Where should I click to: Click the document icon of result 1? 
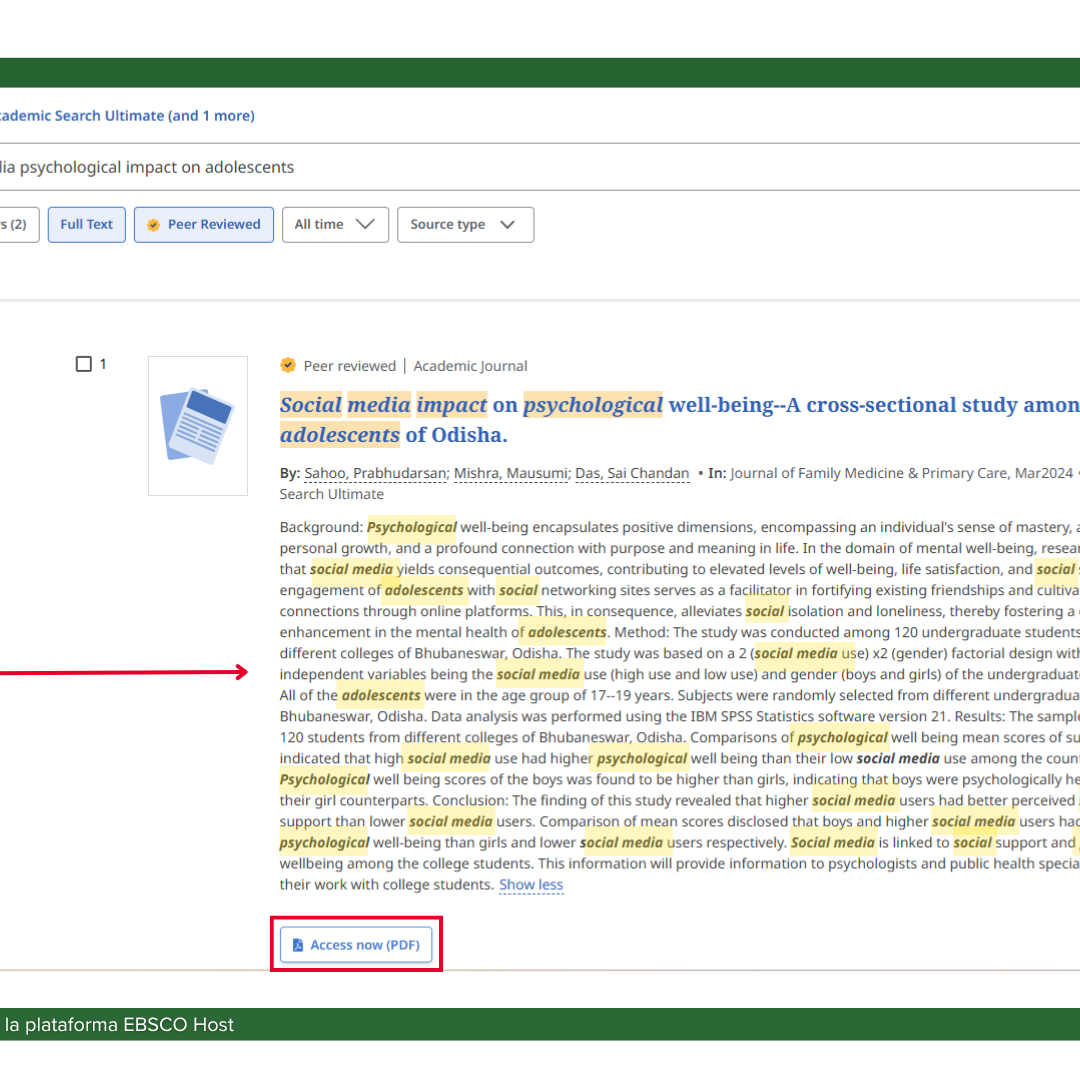pos(197,425)
